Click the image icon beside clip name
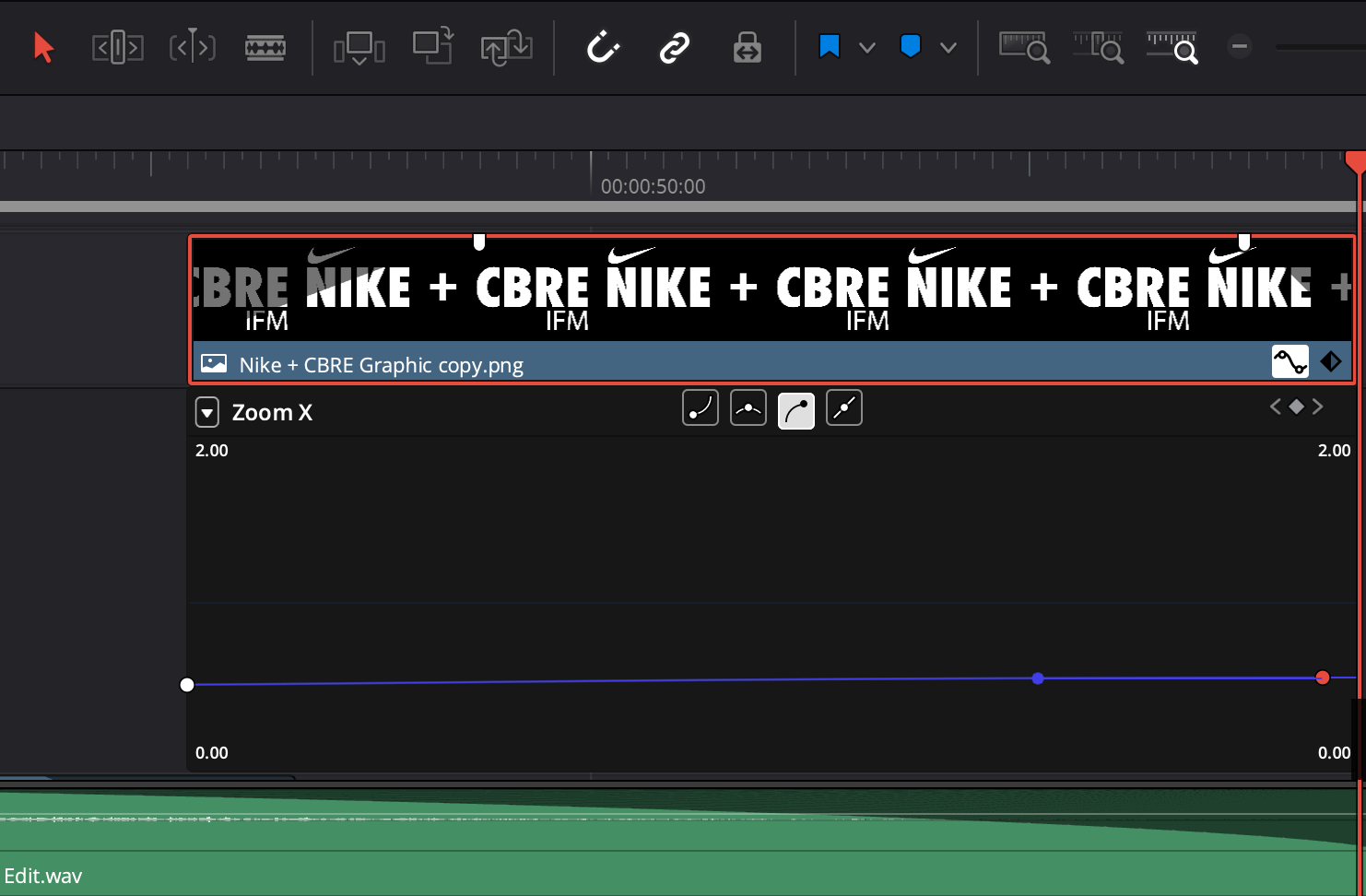 [x=214, y=363]
